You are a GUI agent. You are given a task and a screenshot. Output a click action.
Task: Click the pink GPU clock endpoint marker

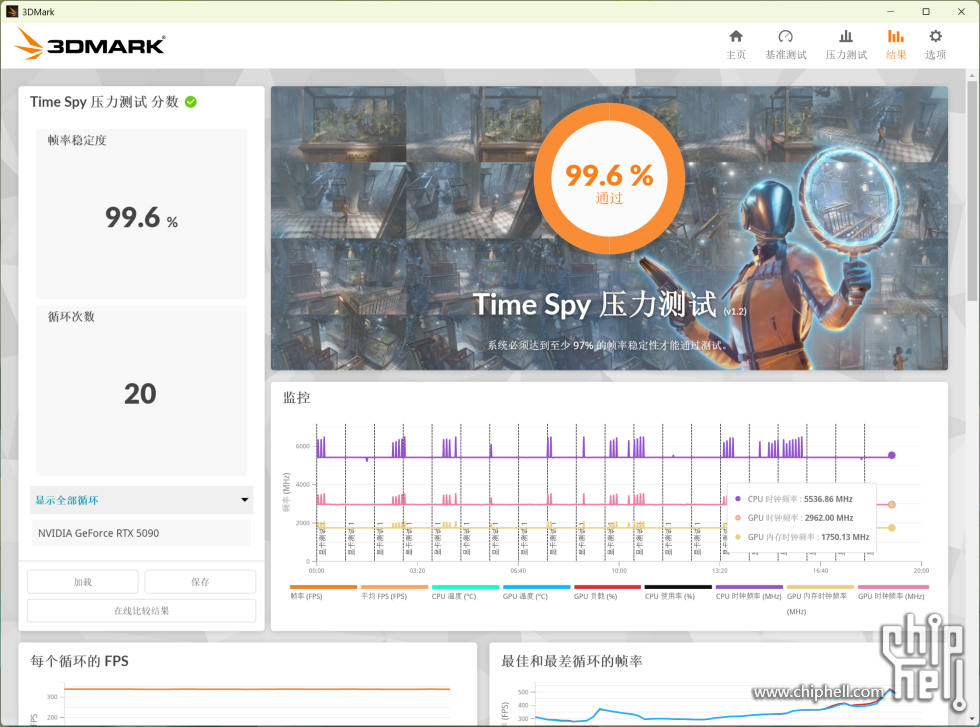(x=892, y=504)
